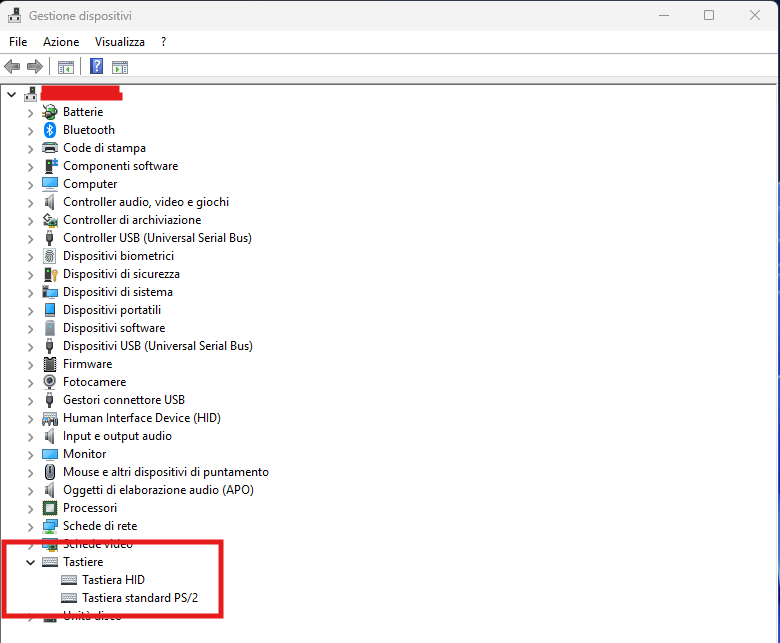Select Tastiera standard PS/2 device
The height and width of the screenshot is (643, 780).
(x=140, y=598)
